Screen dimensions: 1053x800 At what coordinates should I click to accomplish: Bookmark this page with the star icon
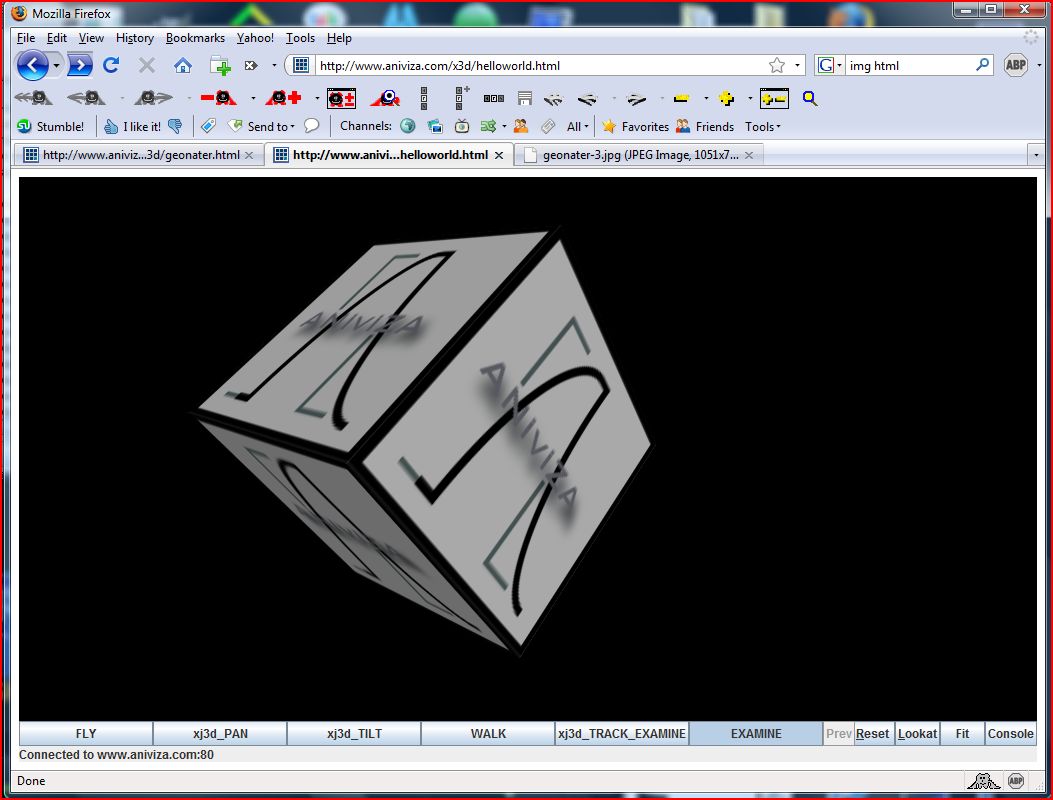(x=776, y=65)
